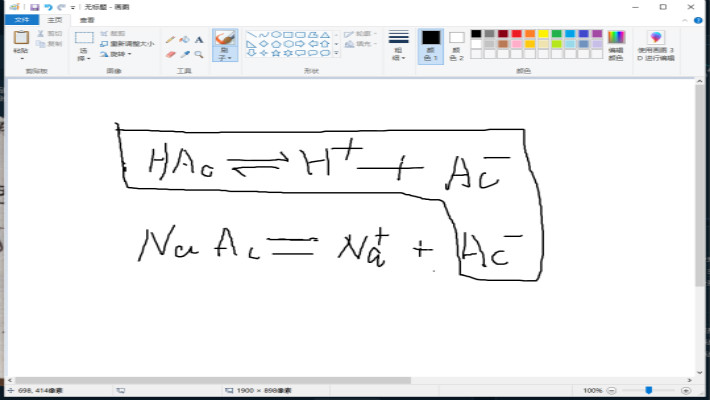Open the line Size (粗细) dropdown
This screenshot has height=400, width=710.
pyautogui.click(x=398, y=46)
